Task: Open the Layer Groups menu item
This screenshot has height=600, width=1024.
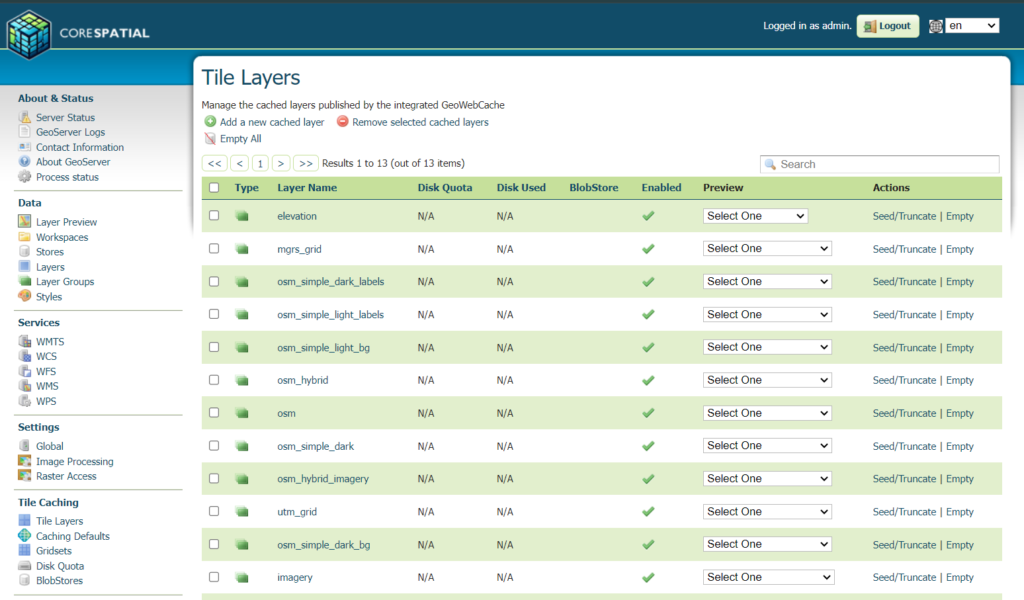Action: [65, 281]
